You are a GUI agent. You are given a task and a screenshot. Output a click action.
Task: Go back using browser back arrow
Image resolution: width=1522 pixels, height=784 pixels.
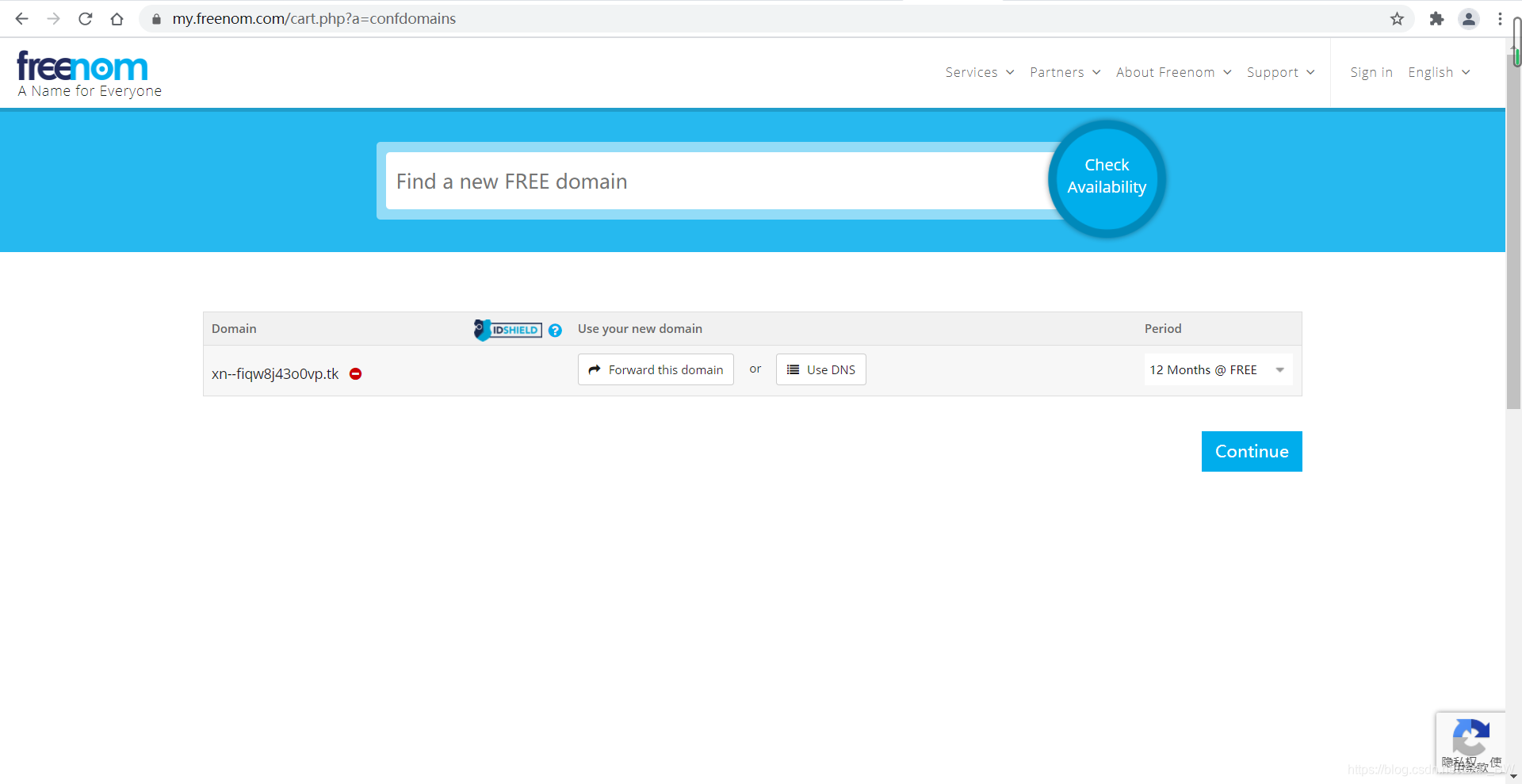click(21, 18)
